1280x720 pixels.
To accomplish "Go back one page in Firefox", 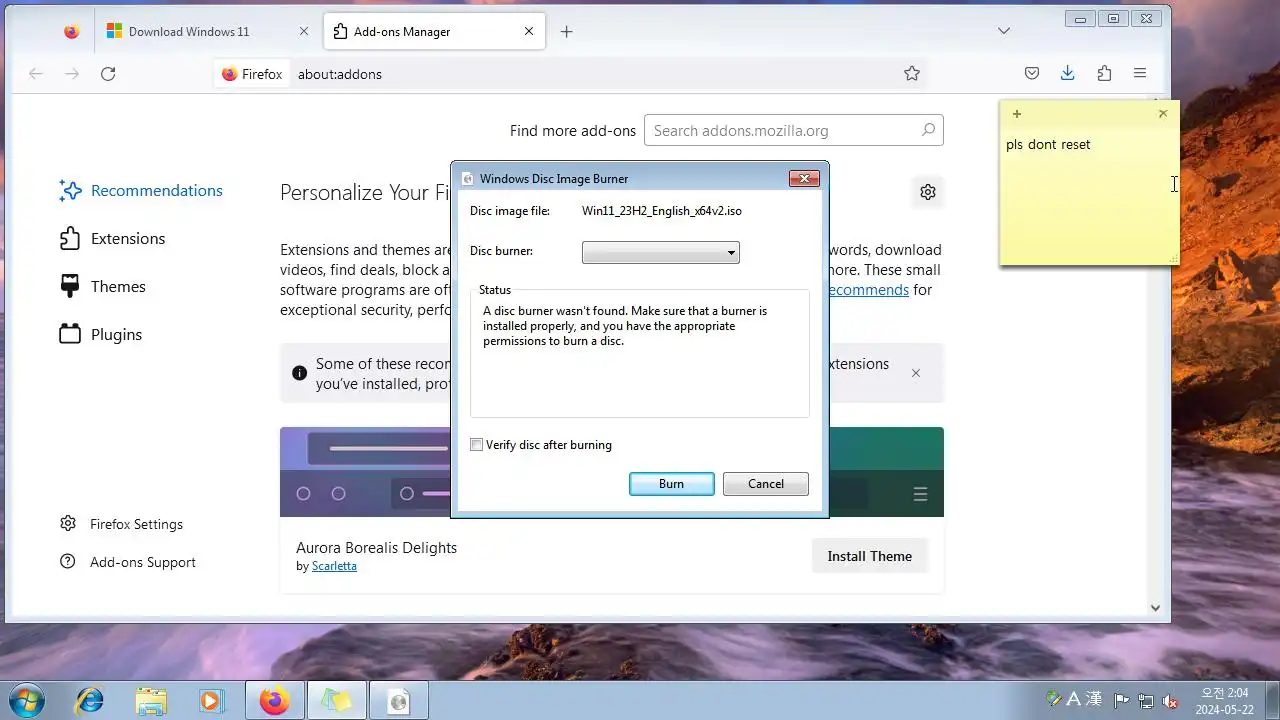I will pyautogui.click(x=36, y=74).
